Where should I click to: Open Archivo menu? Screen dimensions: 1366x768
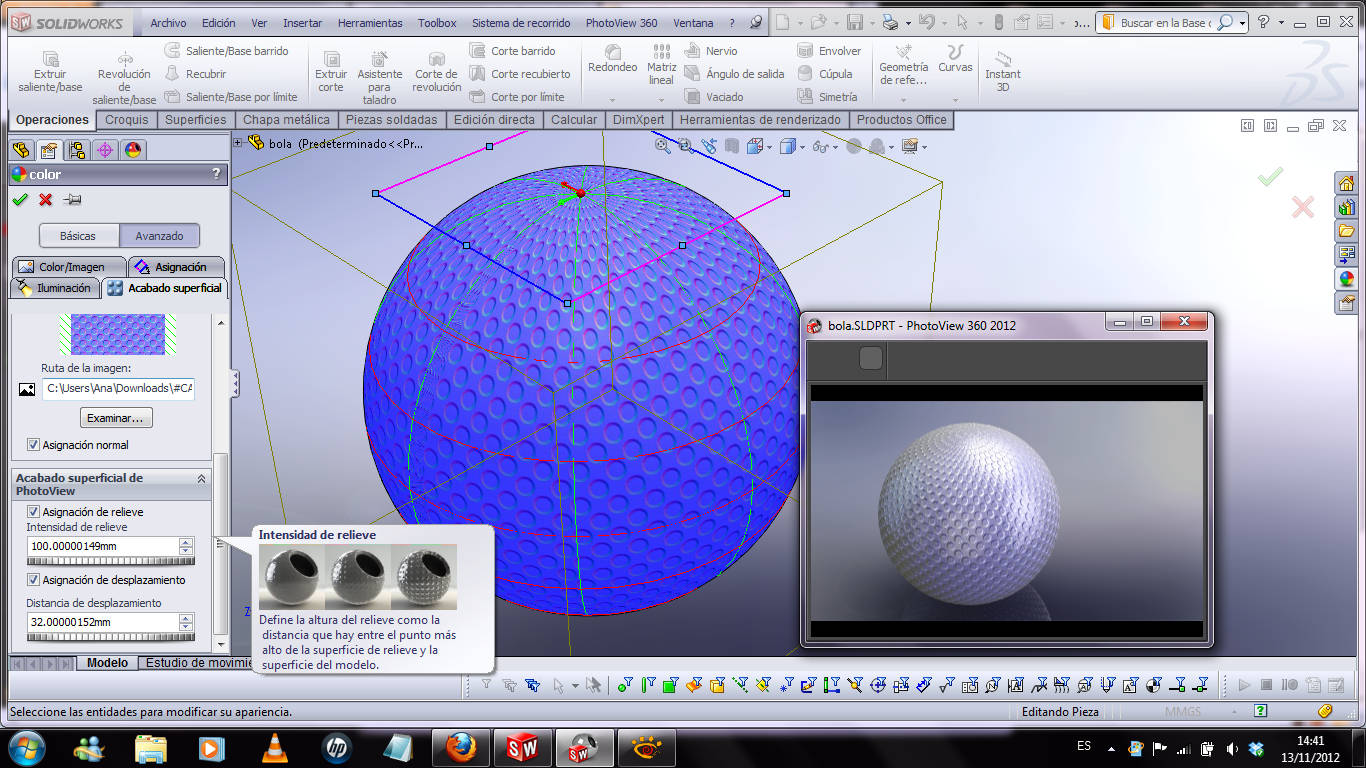point(168,23)
